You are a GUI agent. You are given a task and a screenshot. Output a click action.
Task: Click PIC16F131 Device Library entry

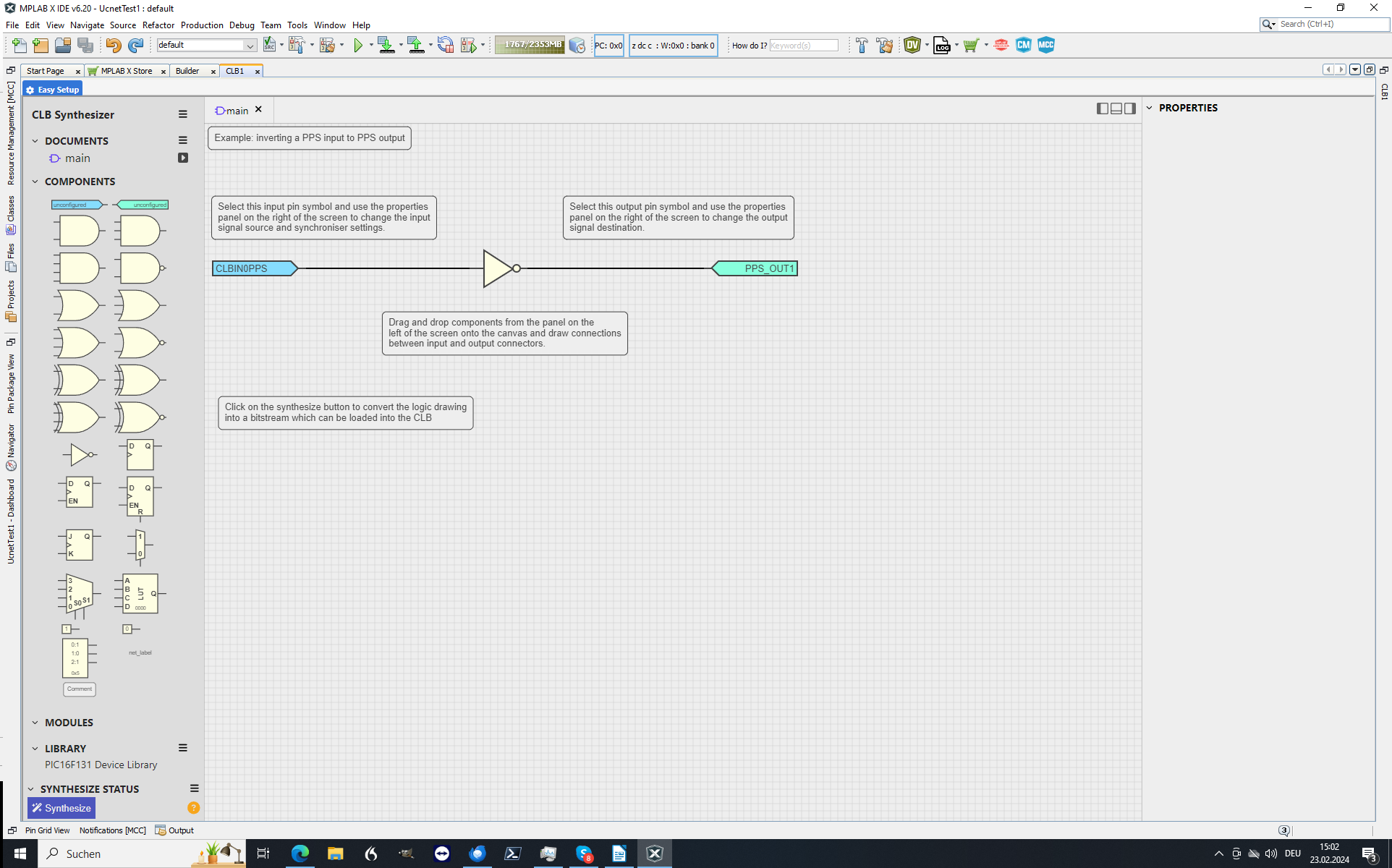coord(101,765)
